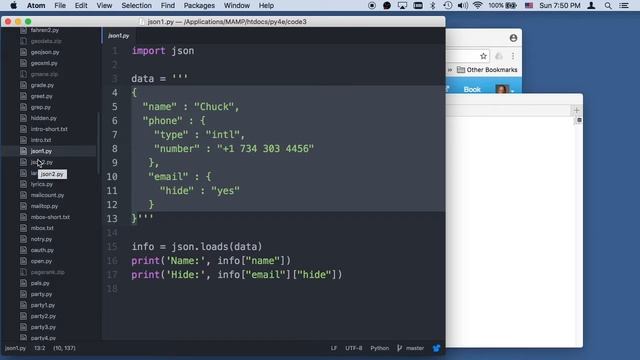Click the Book link in browser page
Viewport: 640px width, 360px height.
tap(472, 89)
